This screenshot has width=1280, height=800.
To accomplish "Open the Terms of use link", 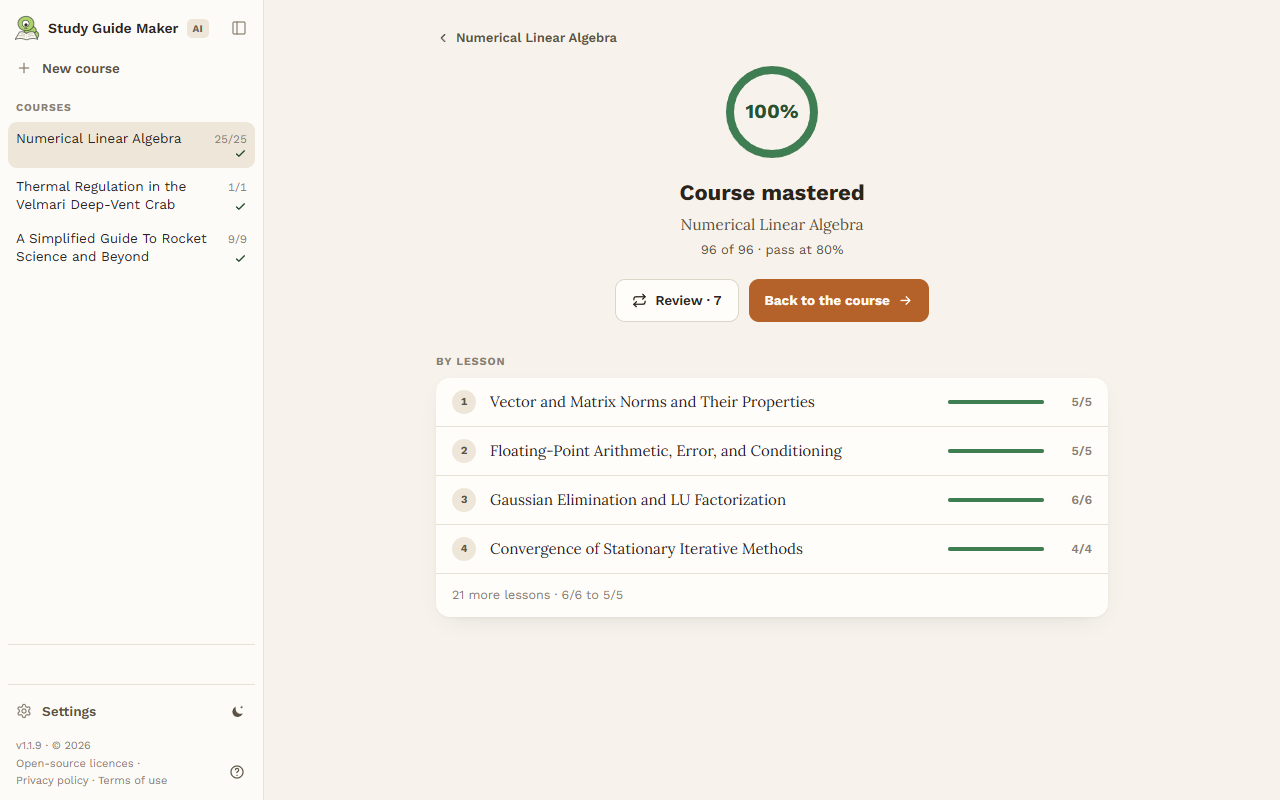I will [133, 780].
